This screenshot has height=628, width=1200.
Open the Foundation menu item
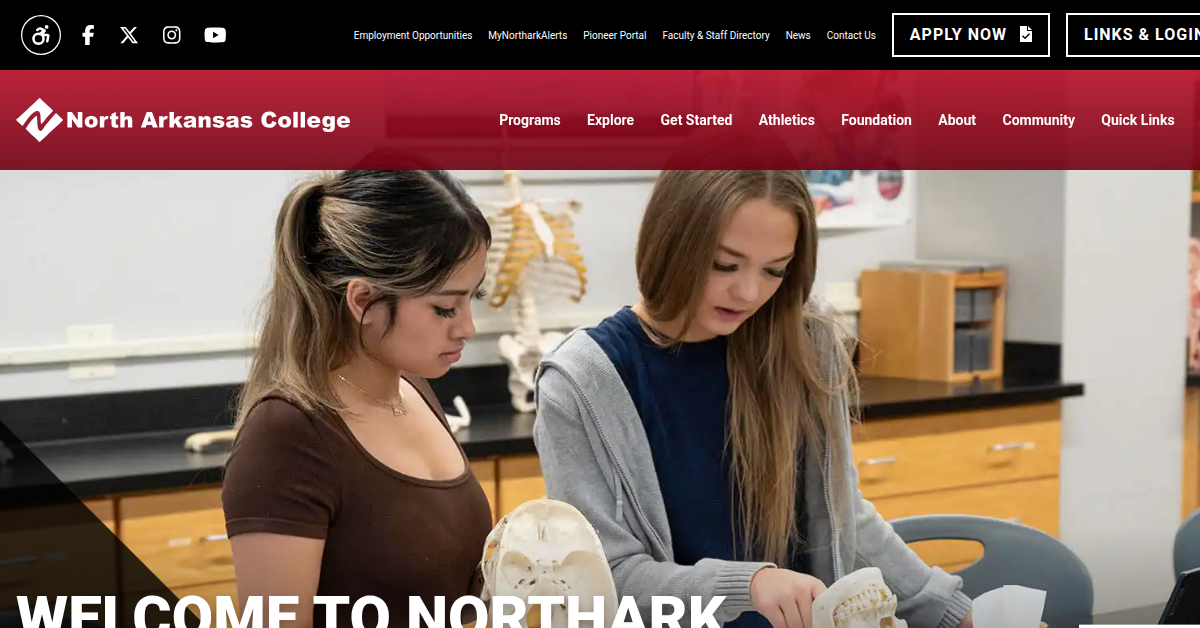(876, 120)
